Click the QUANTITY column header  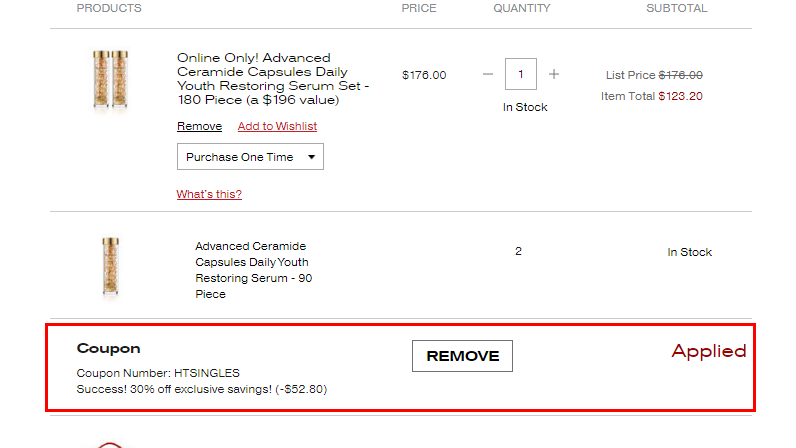coord(521,8)
